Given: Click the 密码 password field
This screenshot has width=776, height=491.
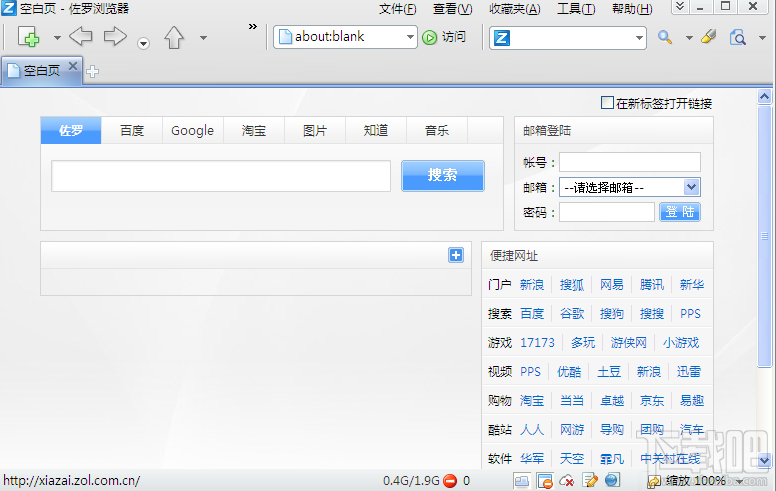Looking at the screenshot, I should pos(607,212).
